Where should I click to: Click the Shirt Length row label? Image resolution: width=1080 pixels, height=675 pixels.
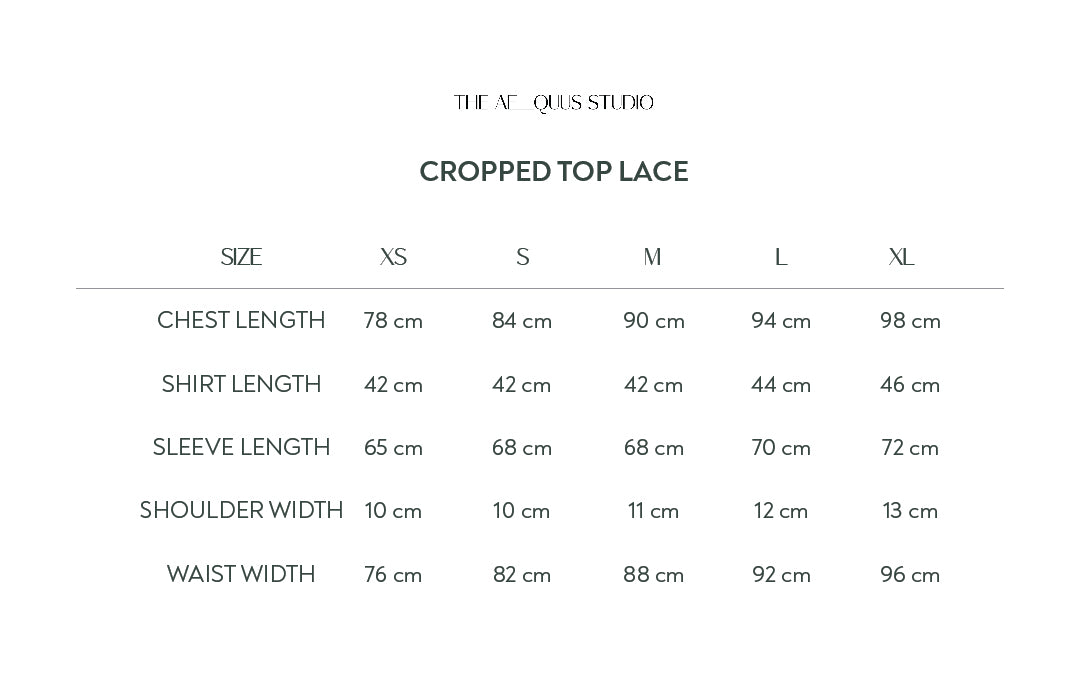(x=241, y=384)
